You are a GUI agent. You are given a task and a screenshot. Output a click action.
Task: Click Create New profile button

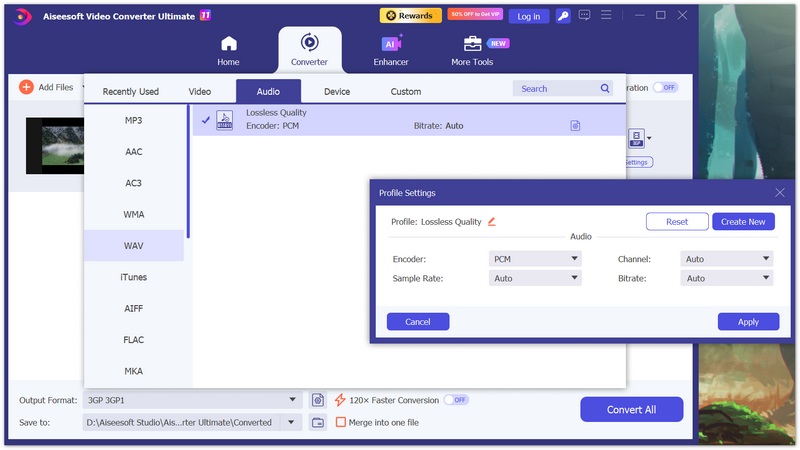tap(743, 221)
